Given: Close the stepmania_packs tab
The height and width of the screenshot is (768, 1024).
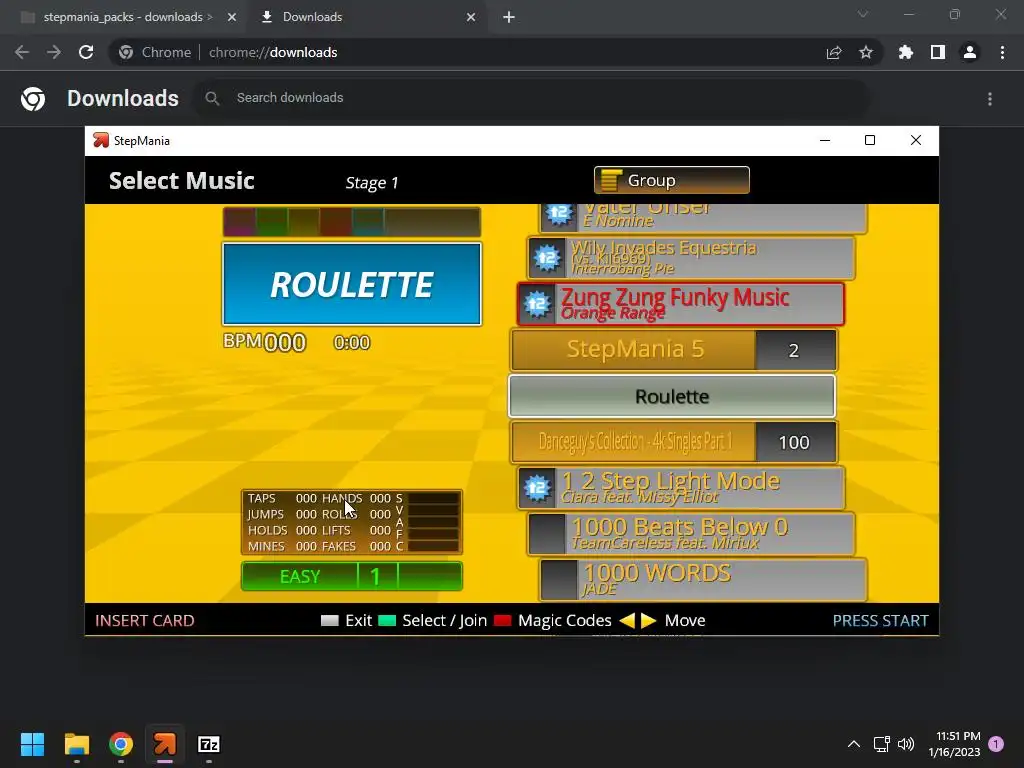Looking at the screenshot, I should point(232,17).
